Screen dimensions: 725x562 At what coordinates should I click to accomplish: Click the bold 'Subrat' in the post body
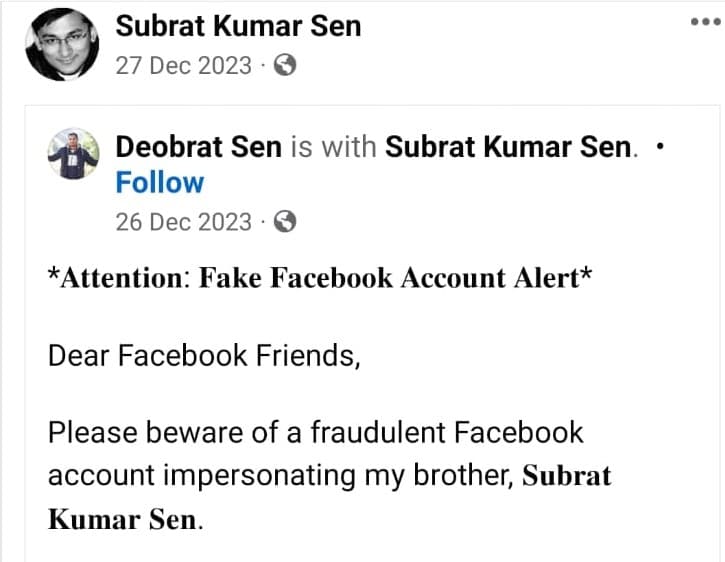[567, 475]
